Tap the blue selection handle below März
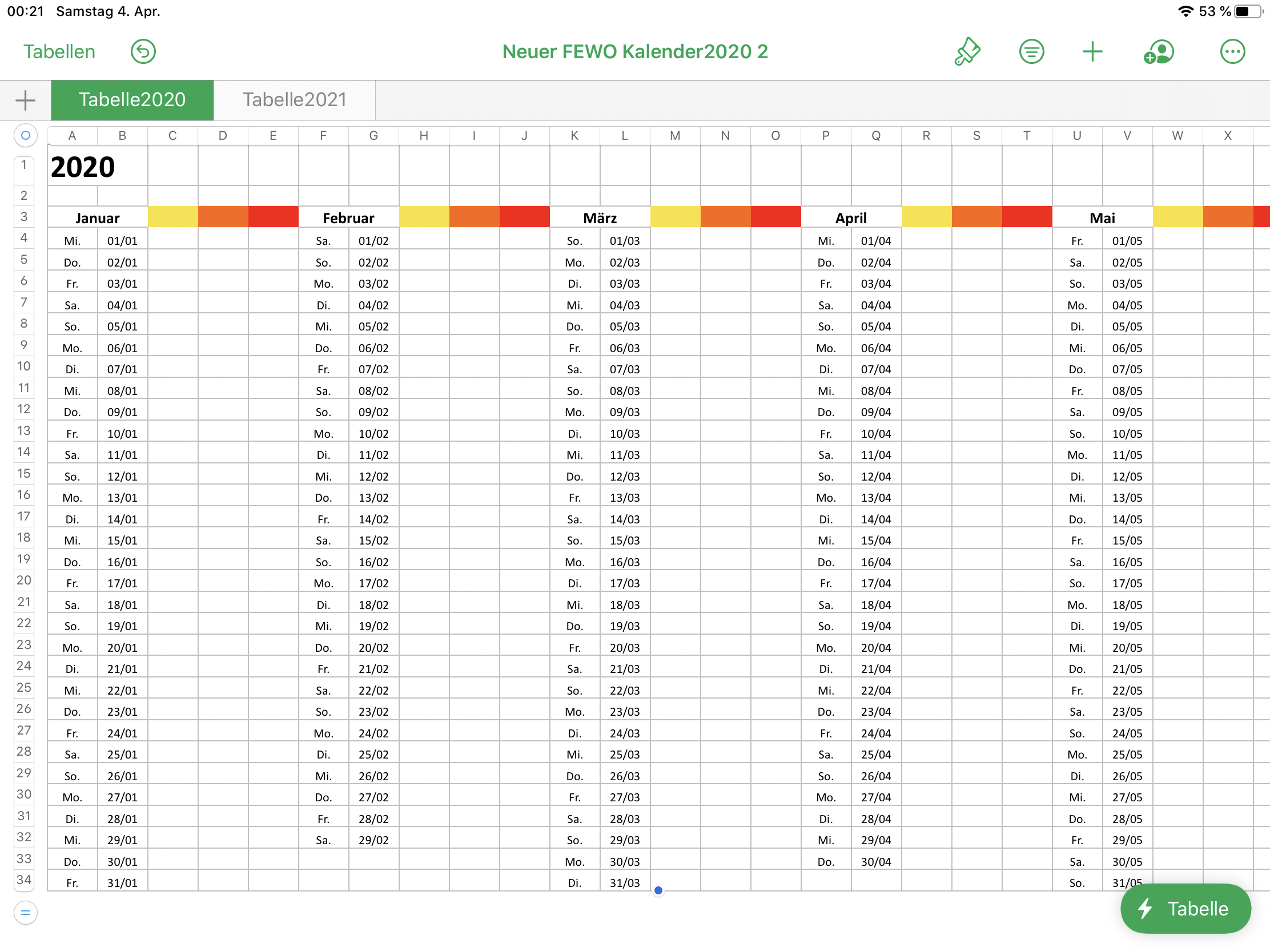The image size is (1270, 952). 658,890
